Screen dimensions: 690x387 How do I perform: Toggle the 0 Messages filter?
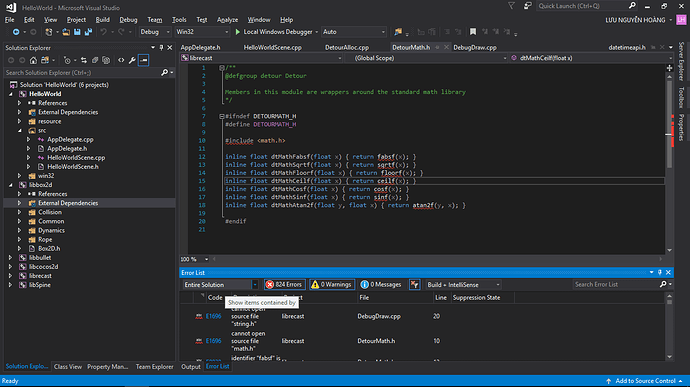pyautogui.click(x=381, y=285)
